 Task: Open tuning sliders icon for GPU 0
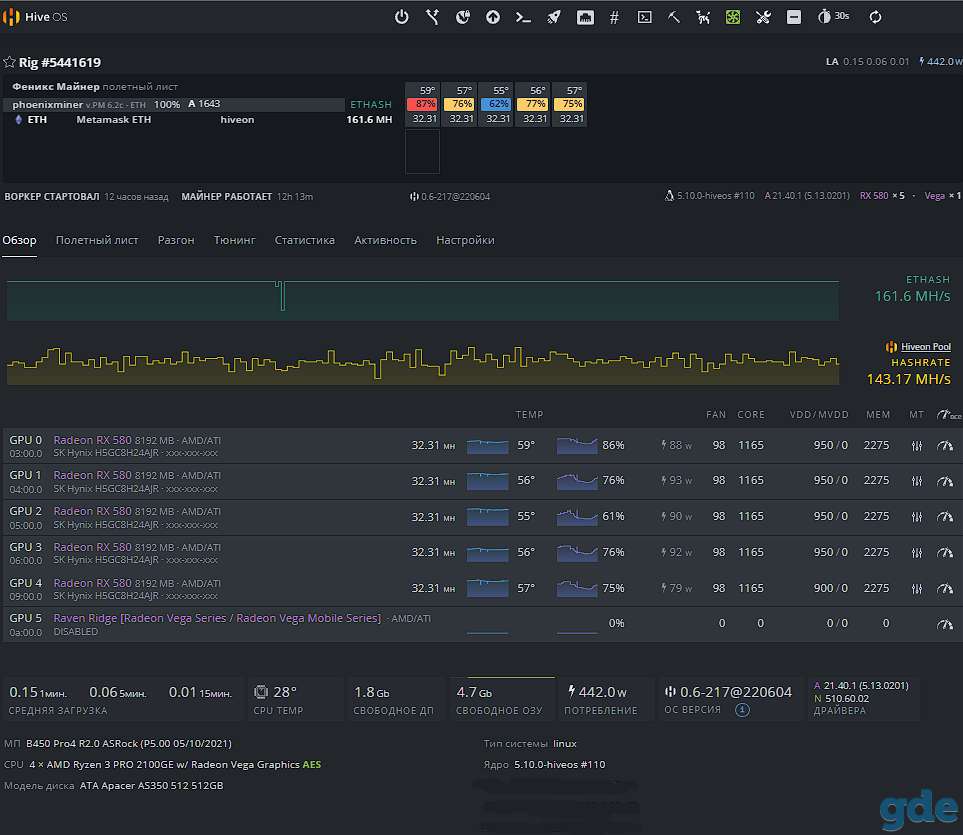coord(917,446)
